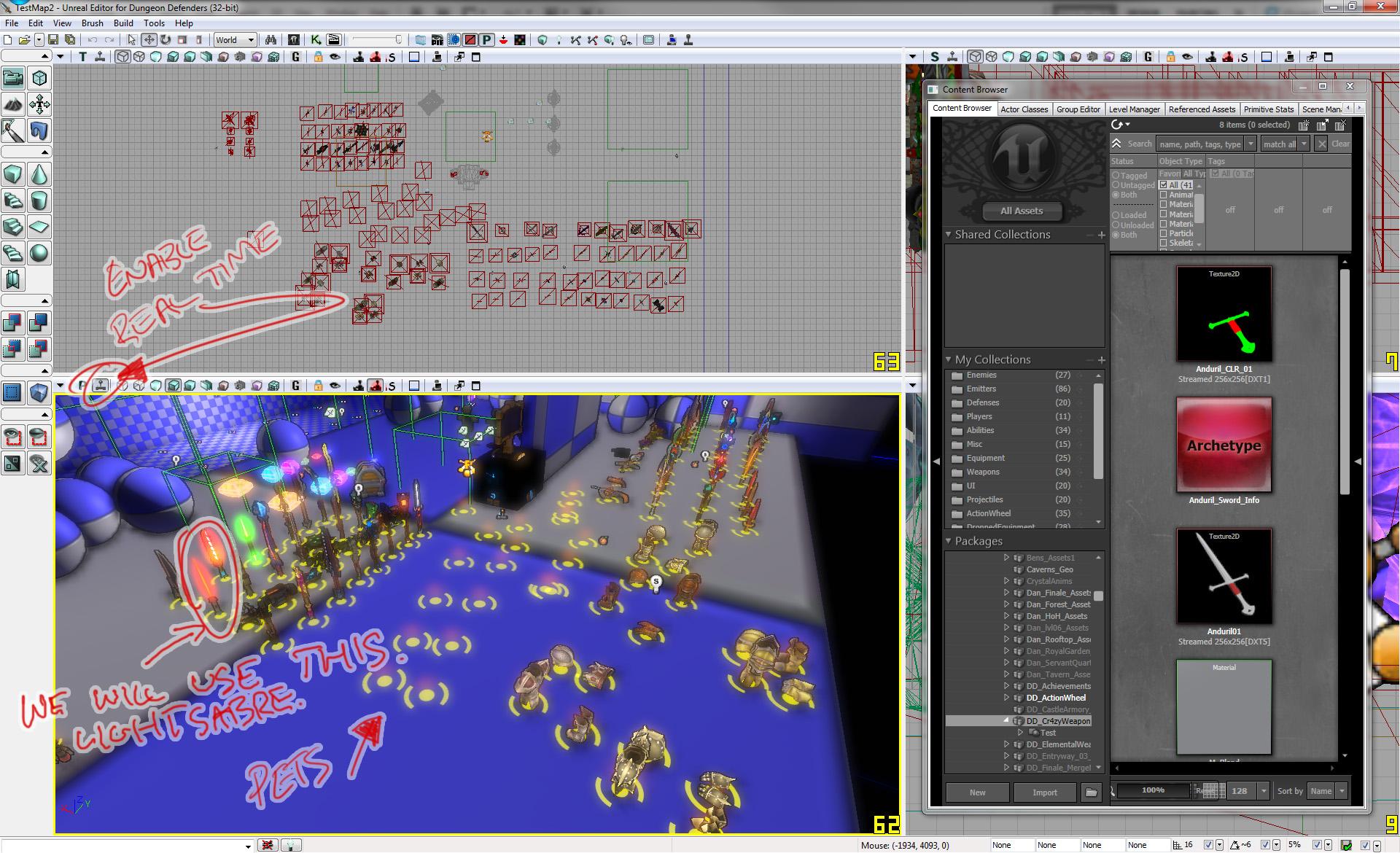This screenshot has height=853, width=1400.
Task: Select the Texture Alignment mode icon
Action: point(39,104)
